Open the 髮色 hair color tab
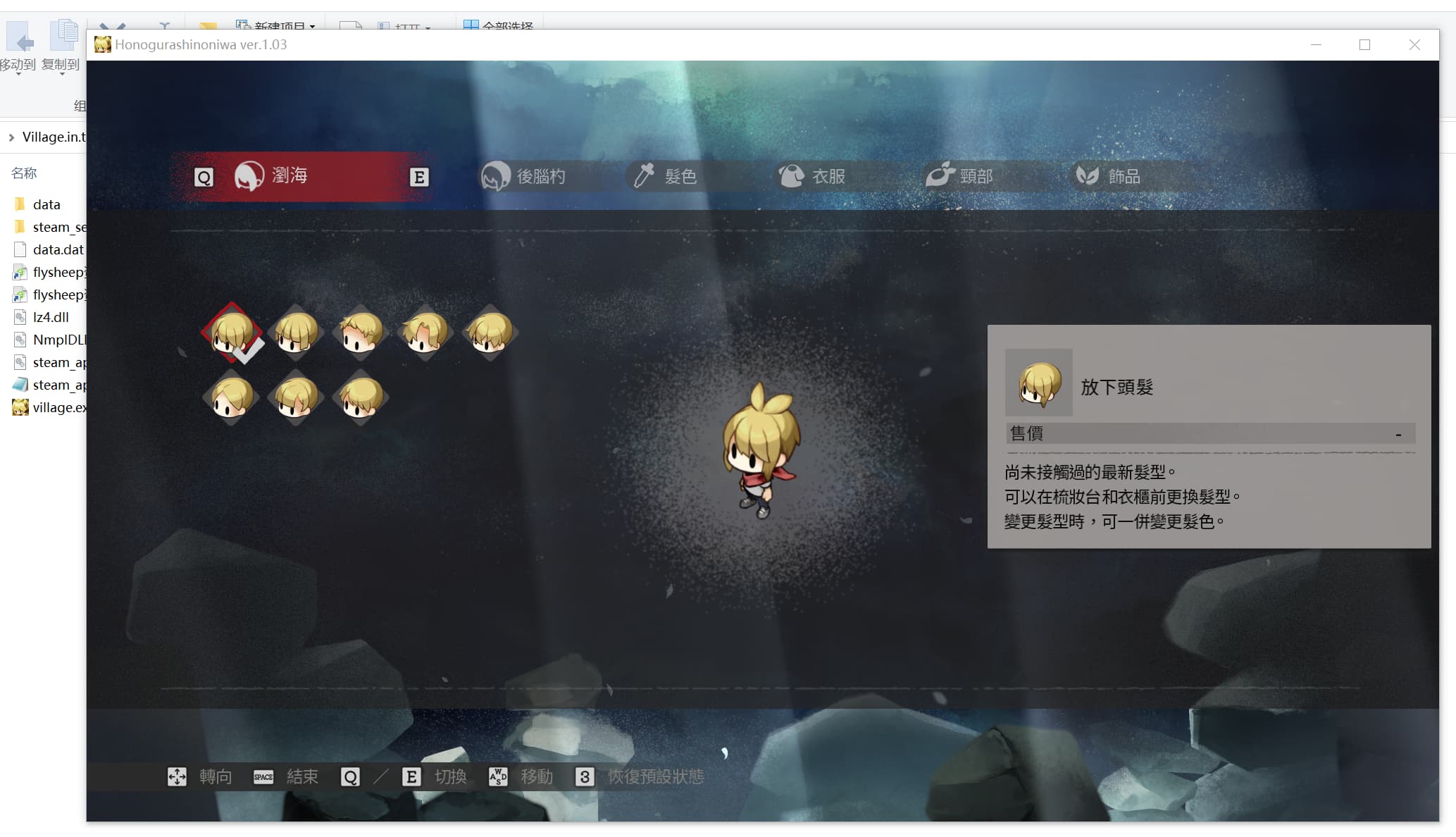This screenshot has width=1456, height=837. pyautogui.click(x=664, y=176)
